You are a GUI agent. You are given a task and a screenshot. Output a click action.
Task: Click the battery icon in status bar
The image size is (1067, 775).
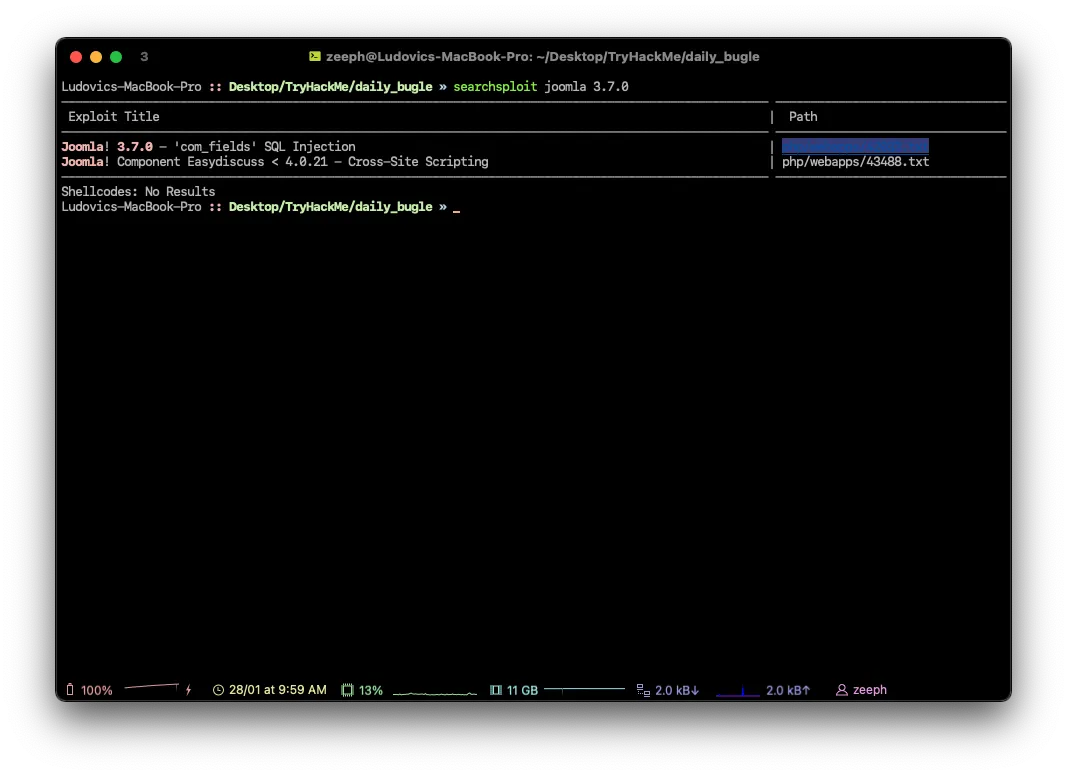click(70, 690)
